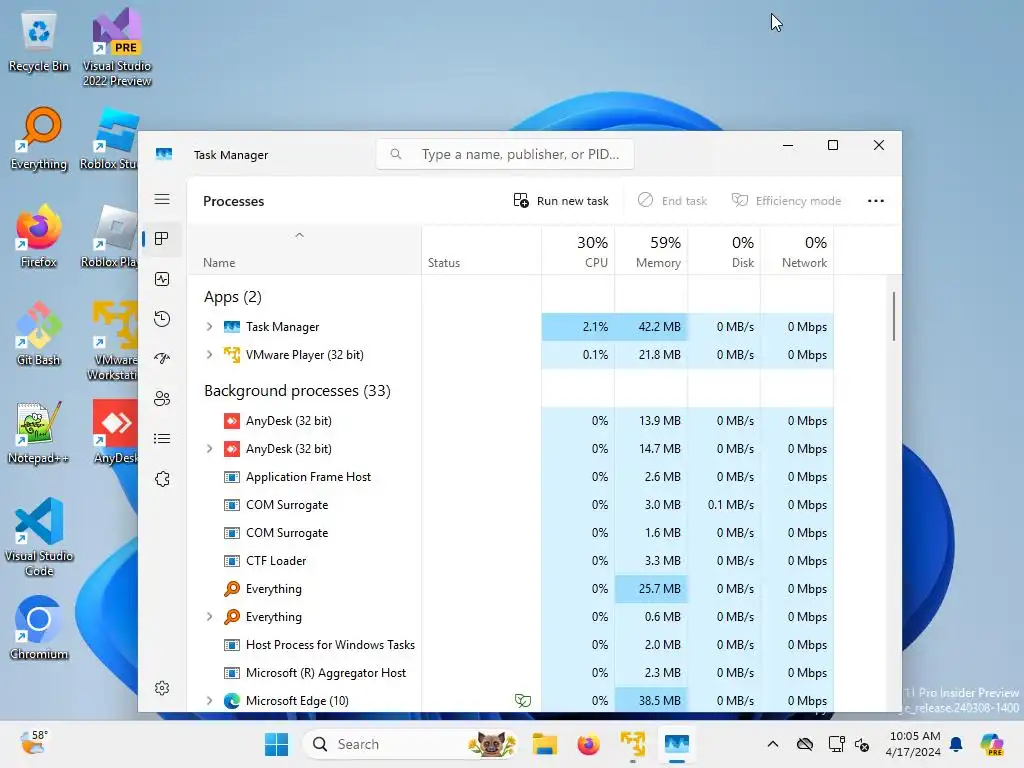Maximize the Task Manager window
This screenshot has width=1024, height=768.
click(833, 145)
